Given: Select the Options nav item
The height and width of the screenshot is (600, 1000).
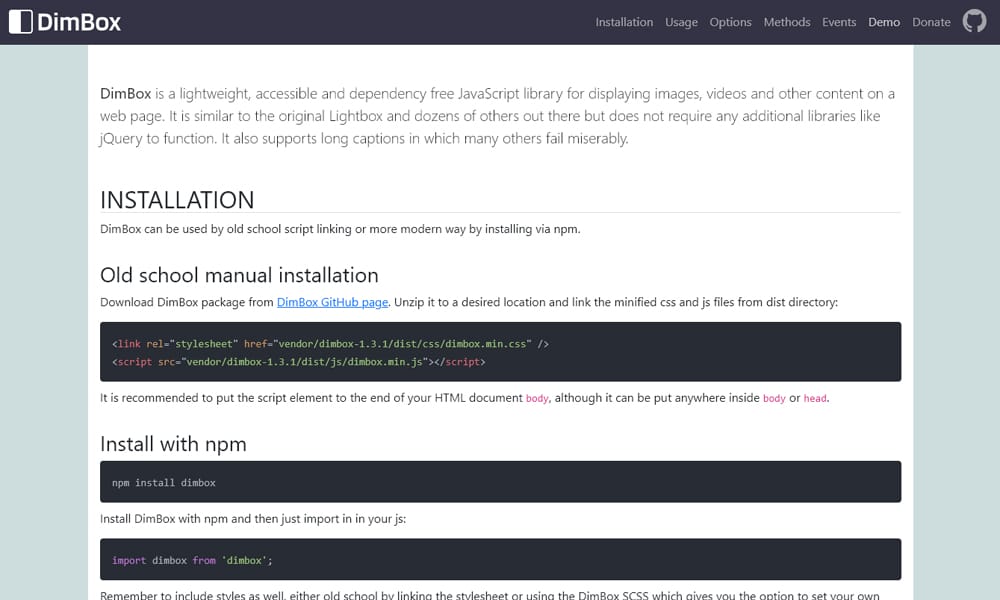Looking at the screenshot, I should (x=730, y=22).
